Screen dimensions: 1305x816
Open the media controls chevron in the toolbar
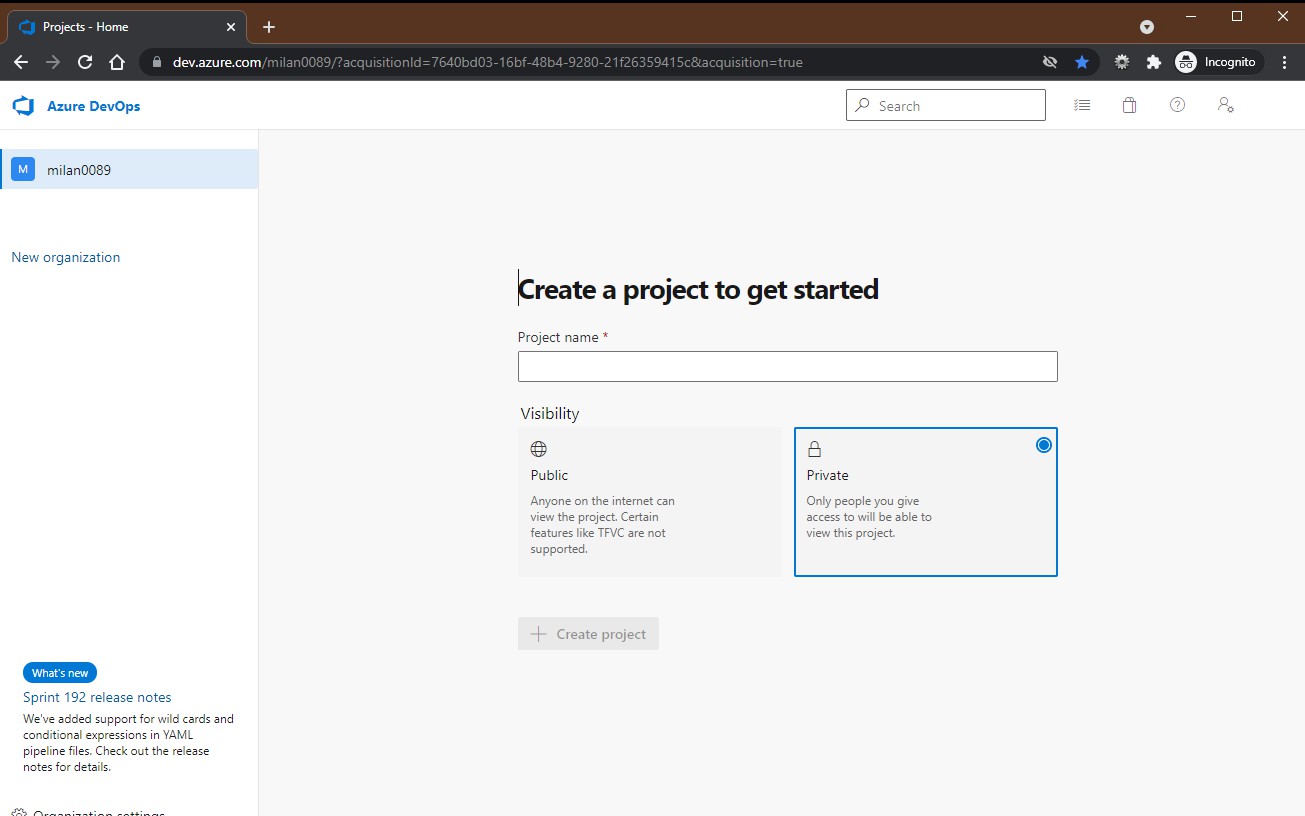[1146, 26]
